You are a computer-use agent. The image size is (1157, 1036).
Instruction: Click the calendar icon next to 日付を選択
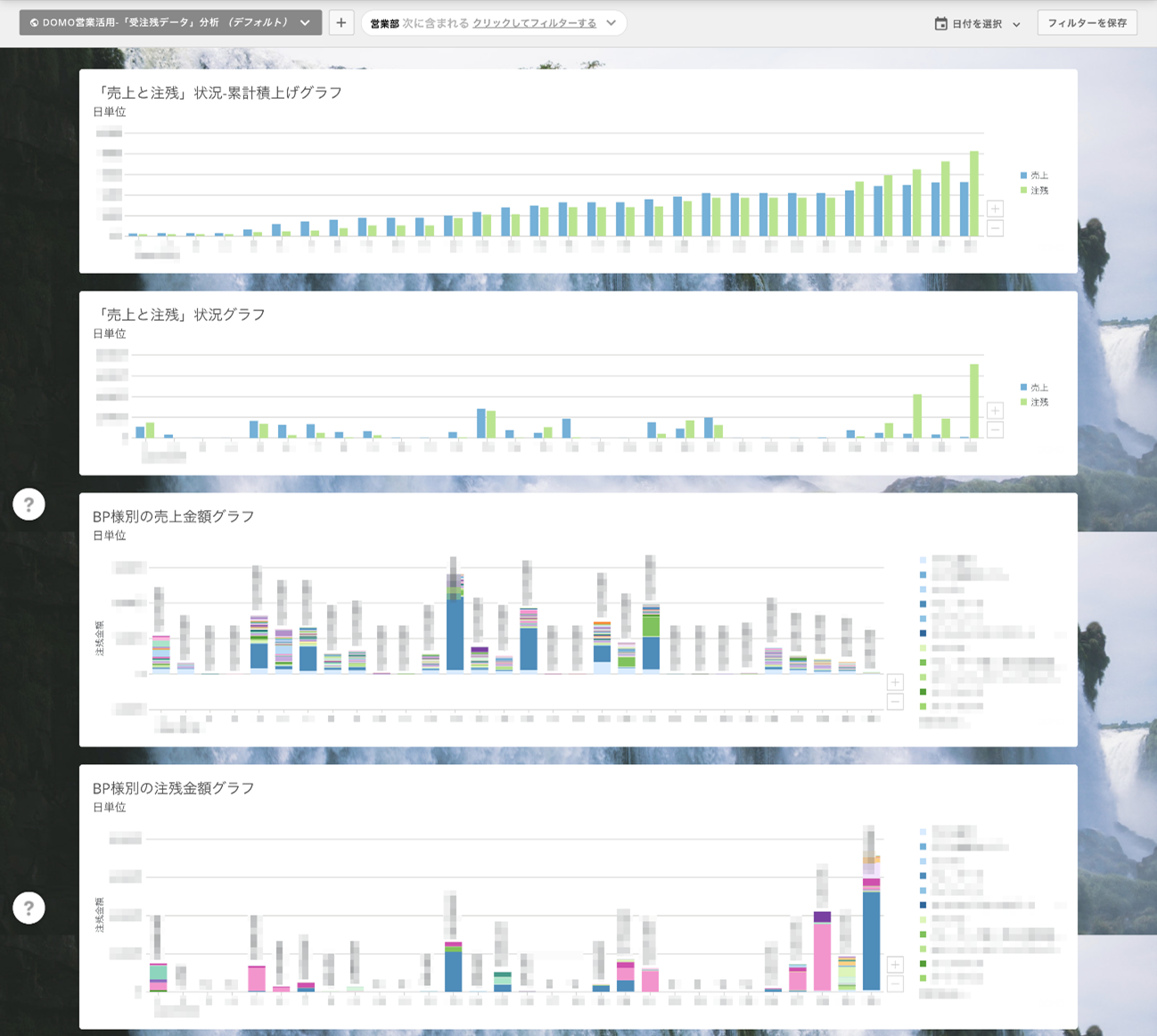(940, 24)
